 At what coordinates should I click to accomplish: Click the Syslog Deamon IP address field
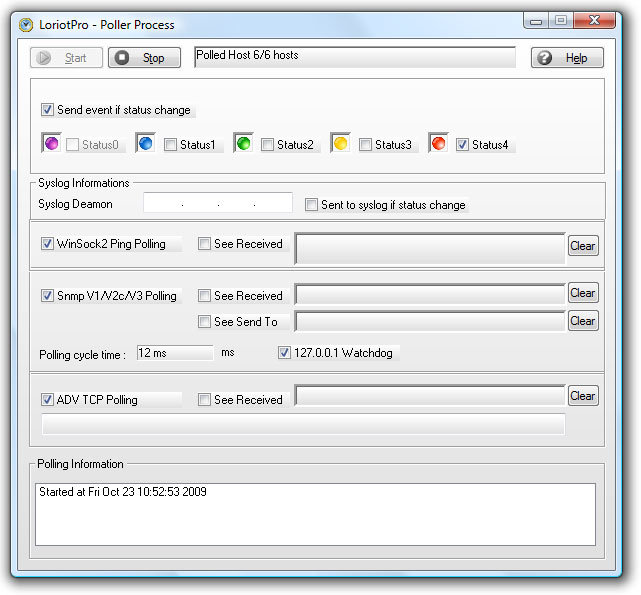coord(218,203)
